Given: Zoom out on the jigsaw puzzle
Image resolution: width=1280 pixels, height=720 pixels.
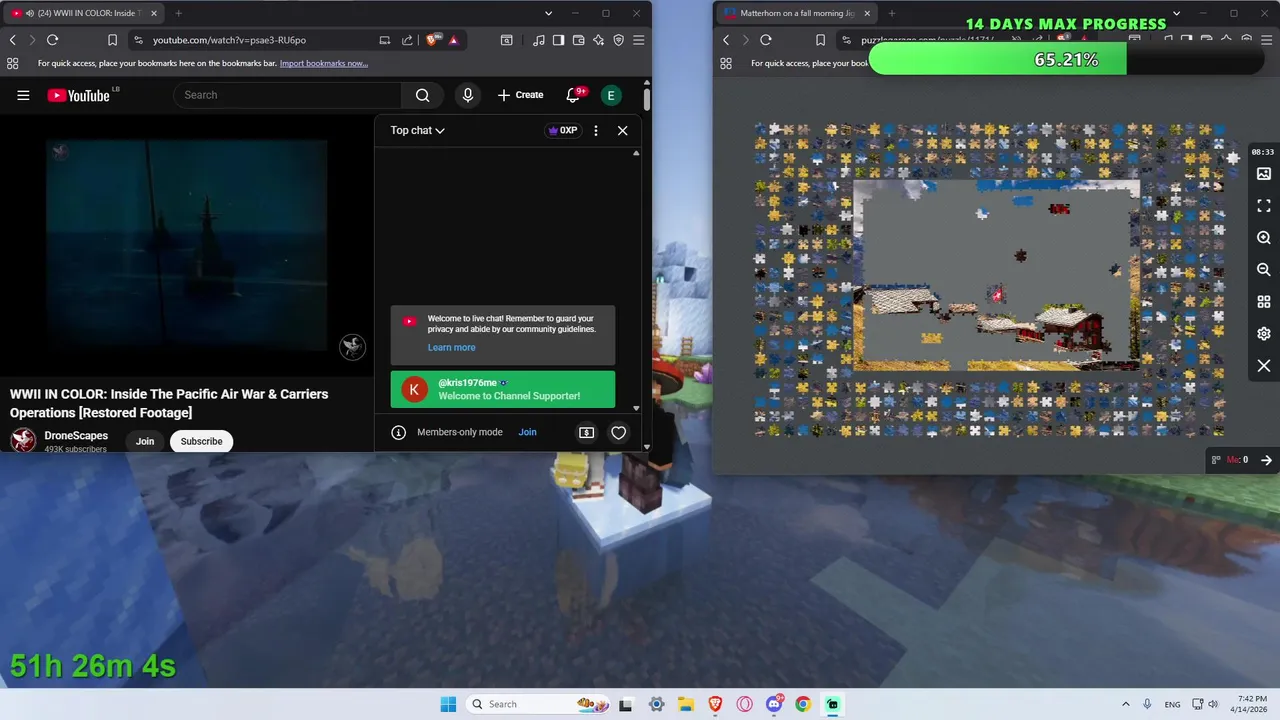Looking at the screenshot, I should pyautogui.click(x=1264, y=270).
